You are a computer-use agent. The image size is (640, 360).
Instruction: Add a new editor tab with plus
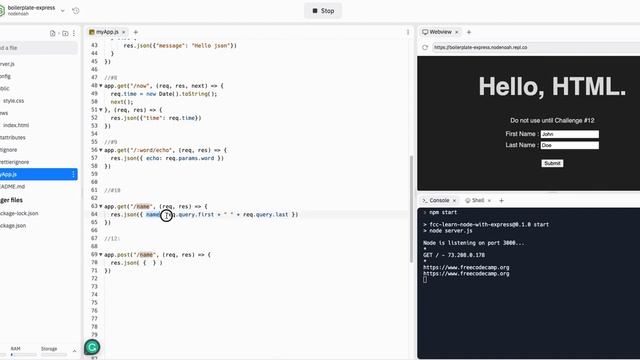pyautogui.click(x=136, y=32)
